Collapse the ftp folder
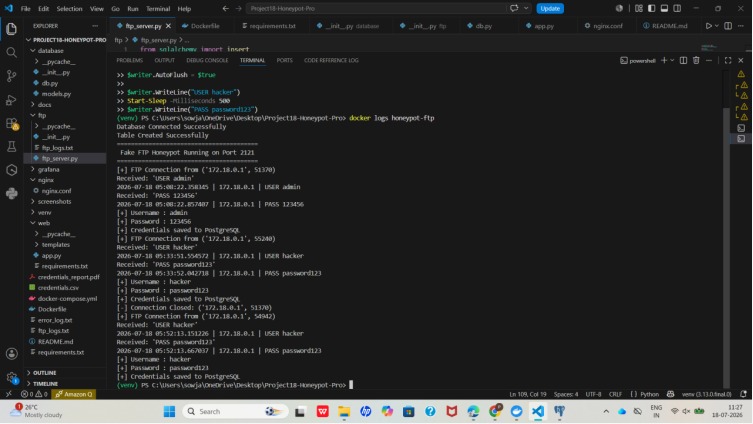The width and height of the screenshot is (753, 424). (42, 115)
